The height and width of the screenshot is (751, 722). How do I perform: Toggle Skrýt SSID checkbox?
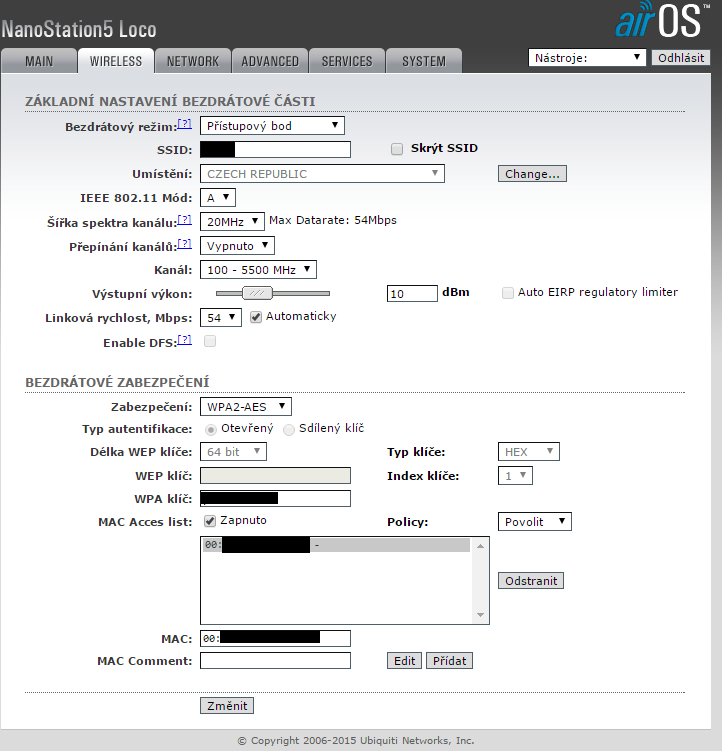[x=397, y=149]
